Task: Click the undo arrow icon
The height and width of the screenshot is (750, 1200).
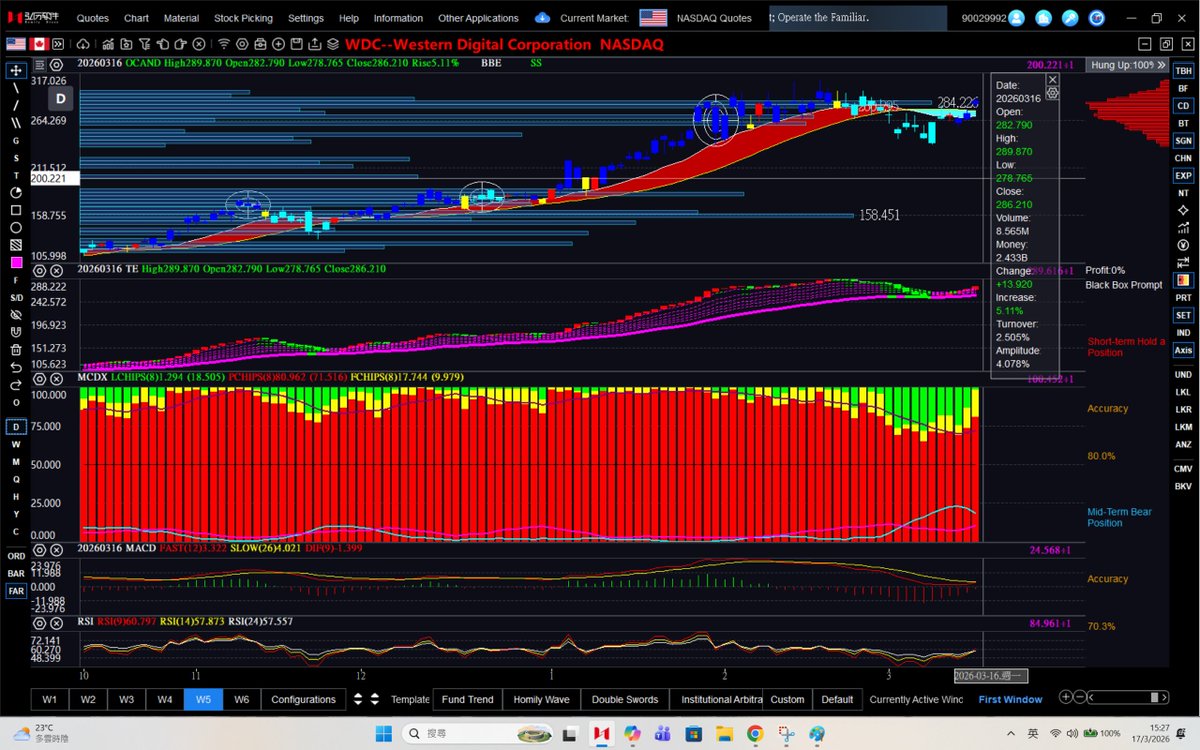Action: click(x=16, y=367)
